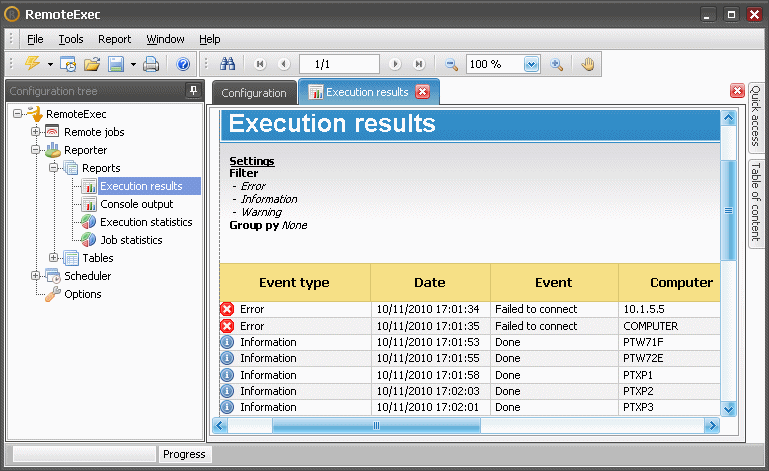Expand the Tables node

(53, 258)
